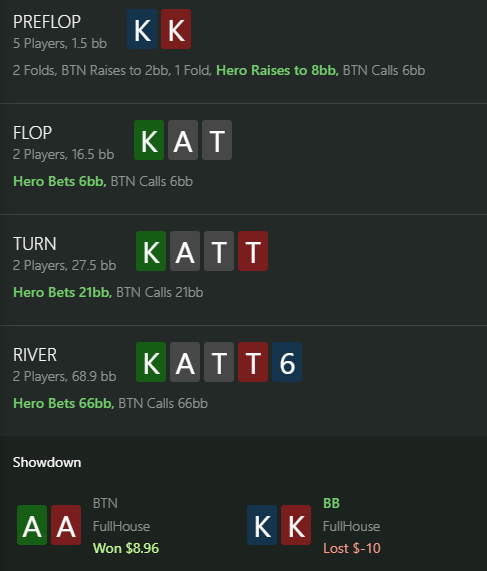The image size is (487, 571).
Task: Click the "Hero Bets 21bb" turn action
Action: click(63, 292)
